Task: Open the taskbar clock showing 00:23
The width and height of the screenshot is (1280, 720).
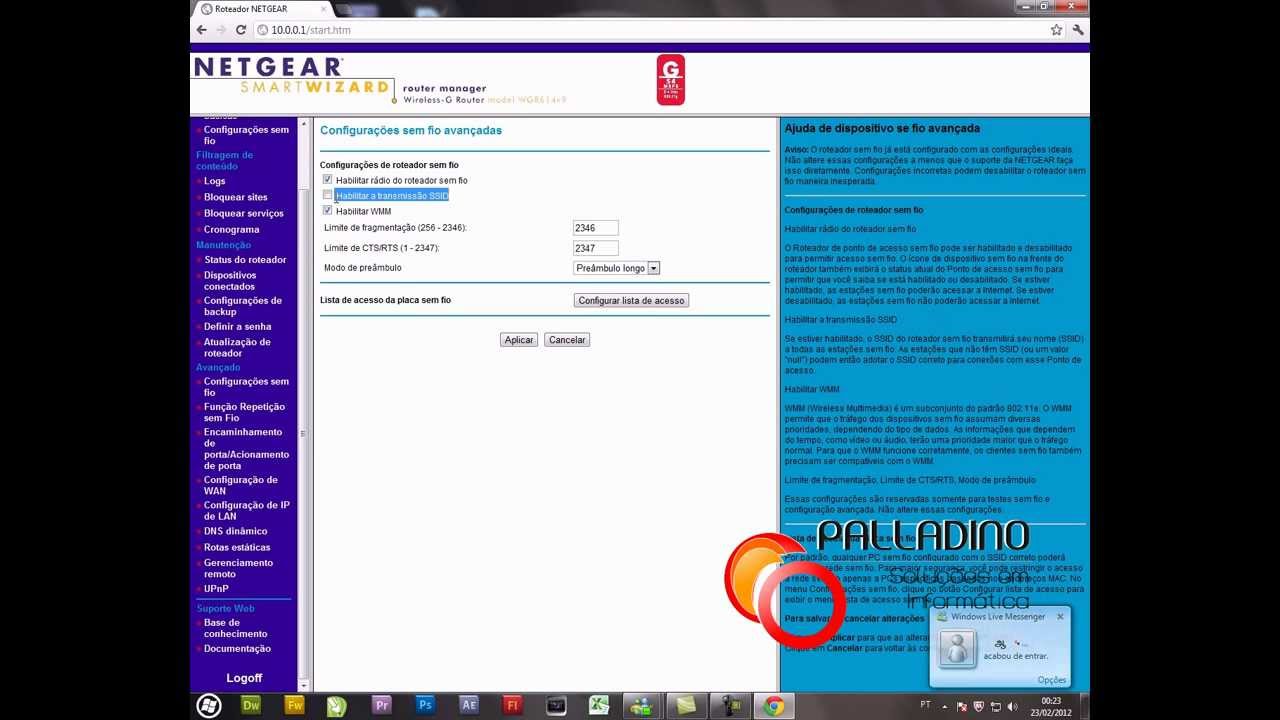Action: pos(1051,706)
